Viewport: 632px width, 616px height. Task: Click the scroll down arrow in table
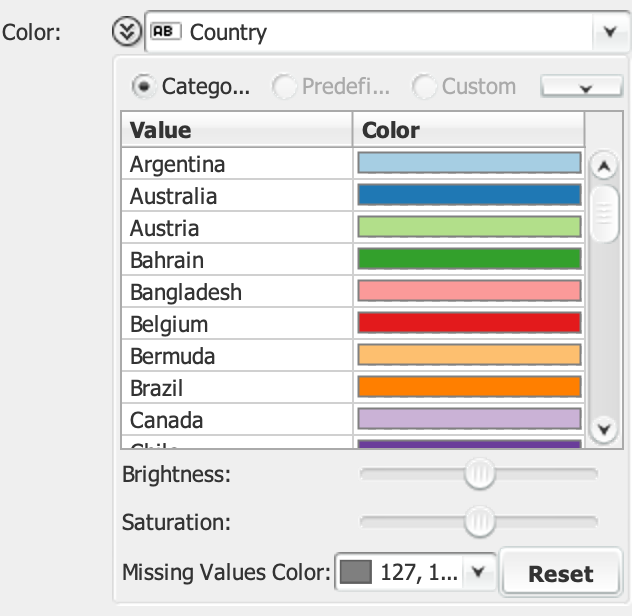tap(604, 430)
